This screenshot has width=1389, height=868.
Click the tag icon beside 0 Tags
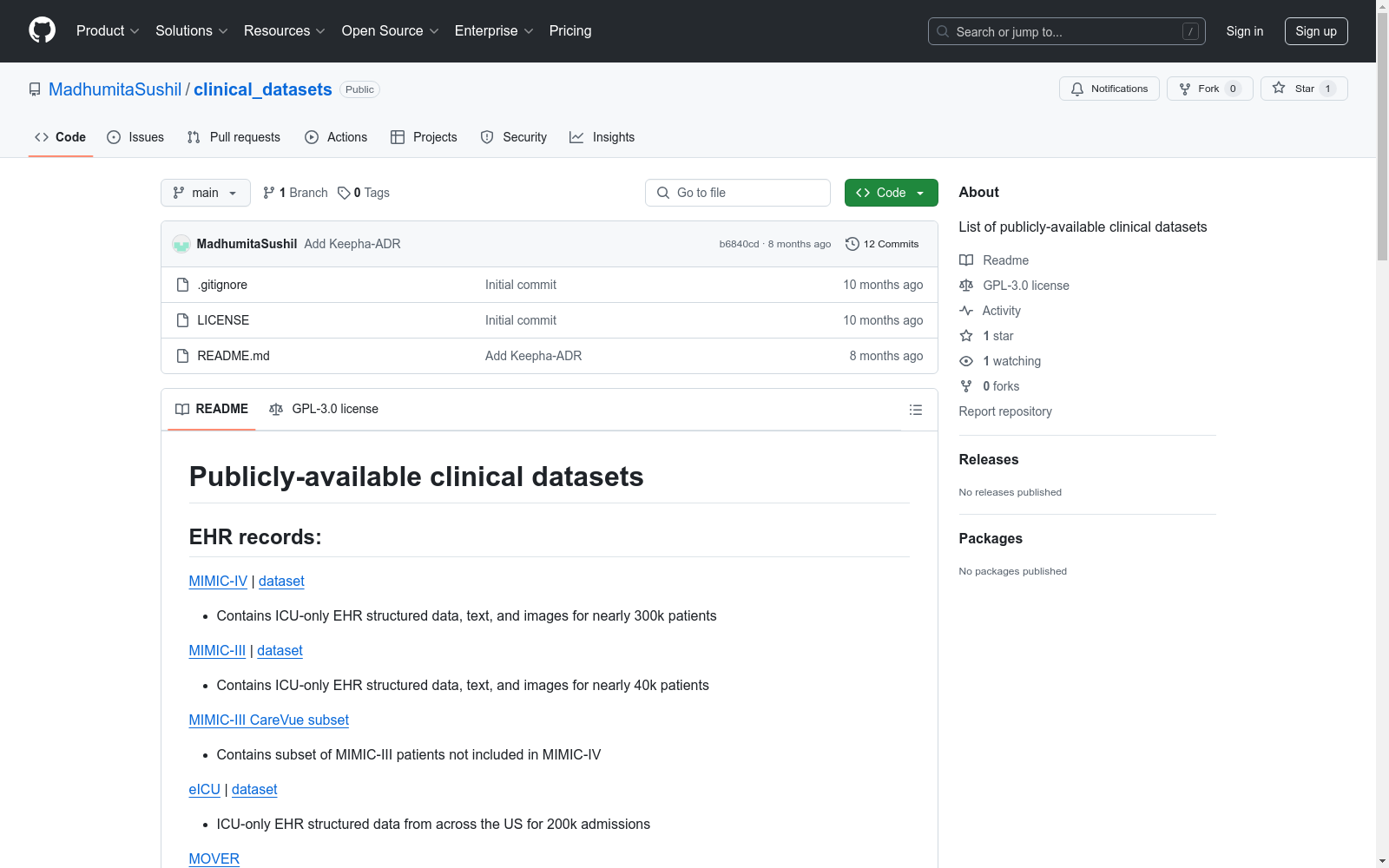coord(344,193)
